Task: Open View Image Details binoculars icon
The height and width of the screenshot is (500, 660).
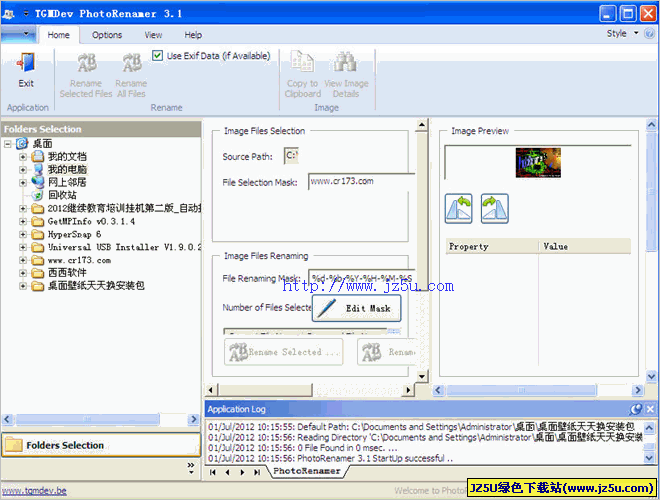Action: [x=346, y=62]
